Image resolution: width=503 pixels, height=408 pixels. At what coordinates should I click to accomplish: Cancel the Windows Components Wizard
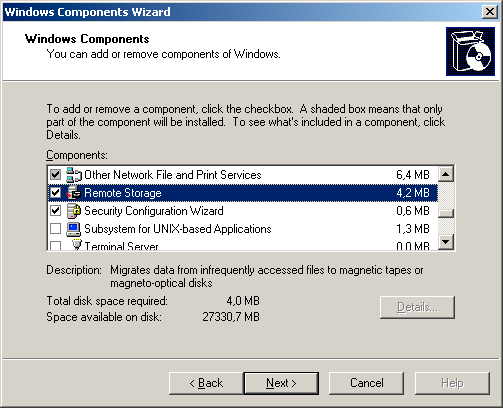point(367,383)
